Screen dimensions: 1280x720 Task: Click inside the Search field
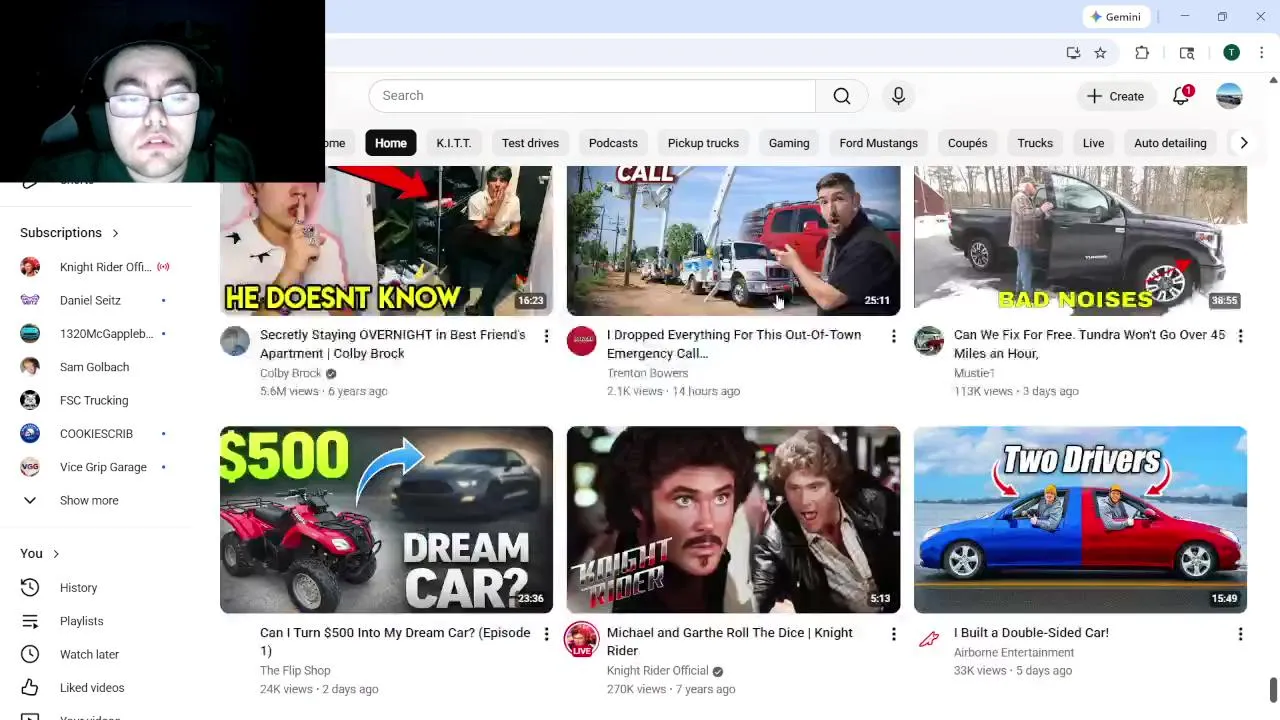592,96
